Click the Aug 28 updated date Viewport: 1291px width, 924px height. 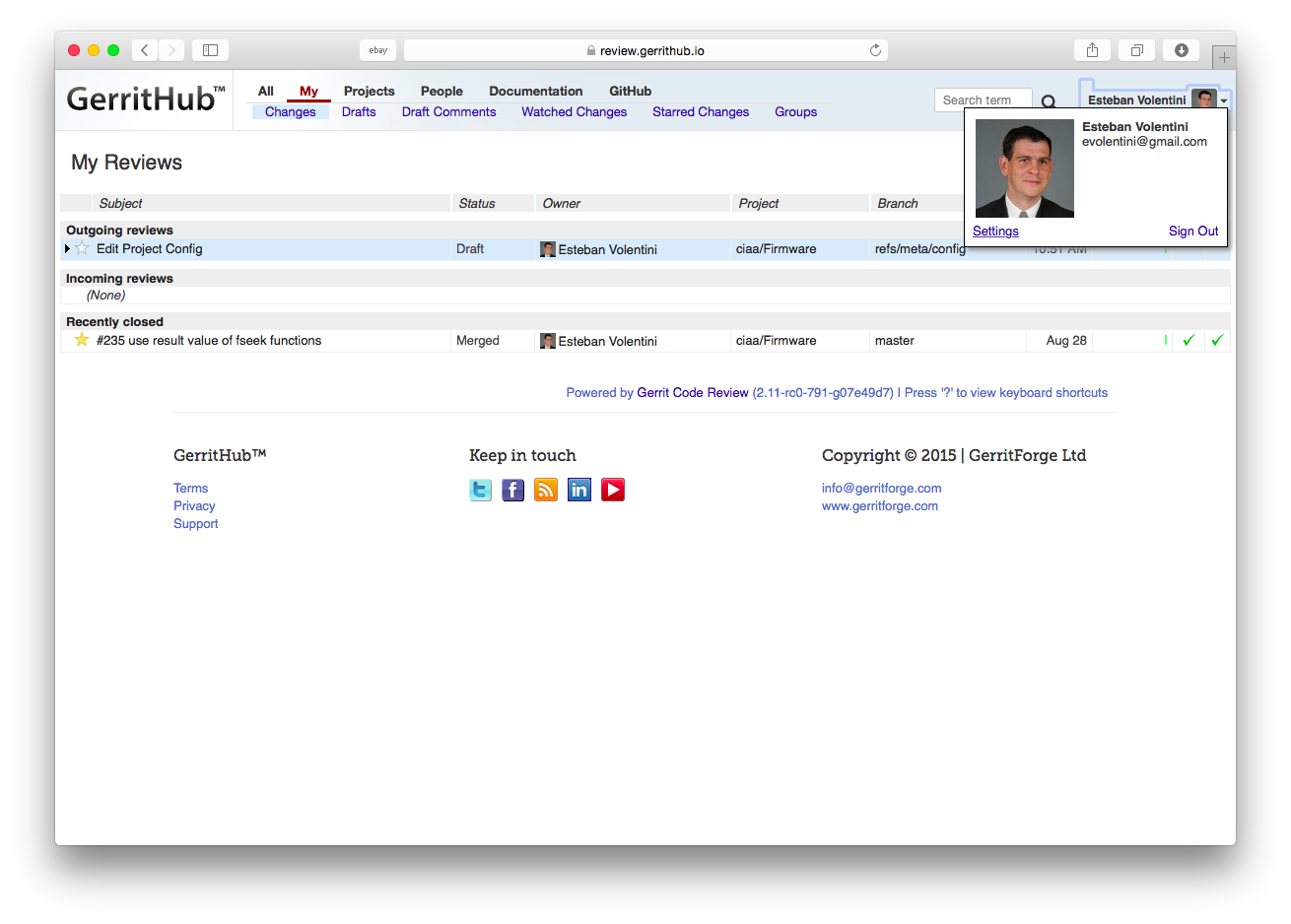1066,341
